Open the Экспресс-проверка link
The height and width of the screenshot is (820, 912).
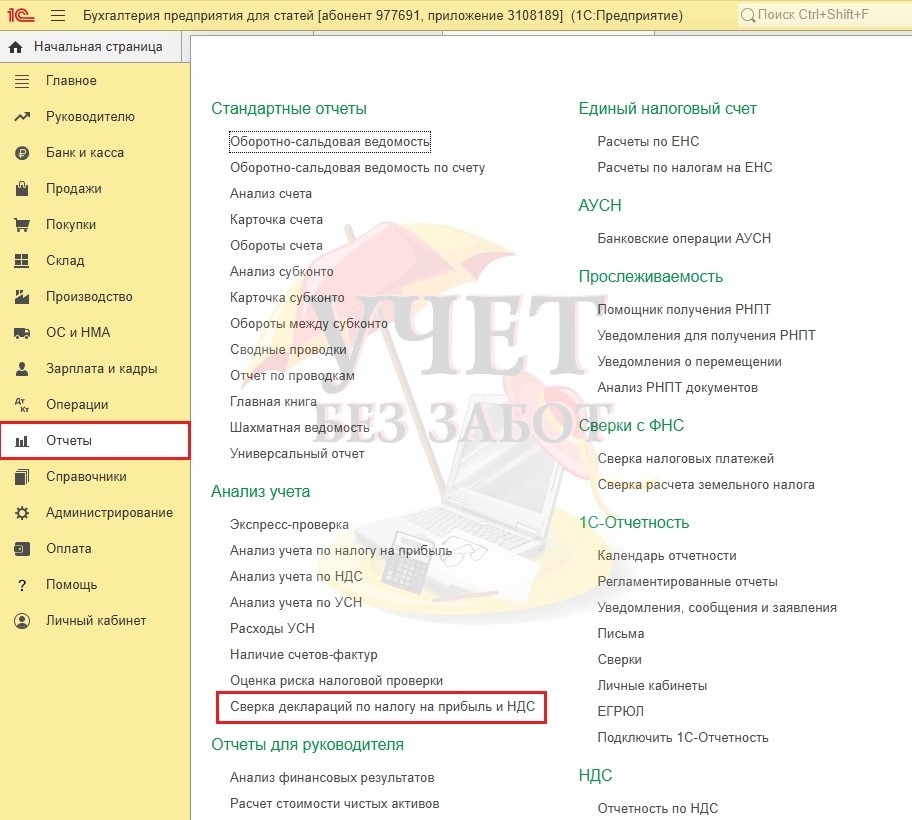pyautogui.click(x=289, y=525)
